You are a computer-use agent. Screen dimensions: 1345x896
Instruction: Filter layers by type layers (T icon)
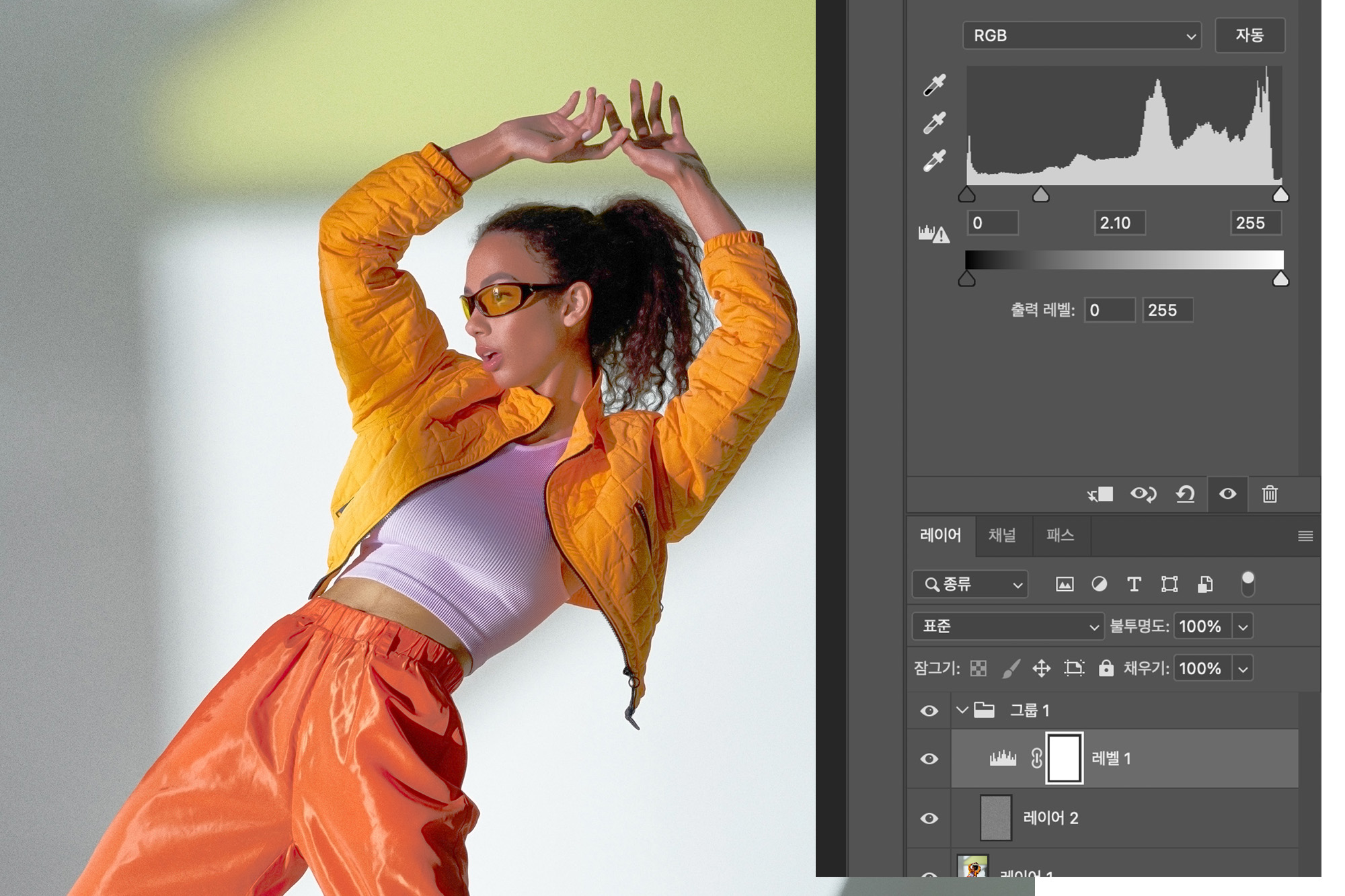tap(1134, 584)
